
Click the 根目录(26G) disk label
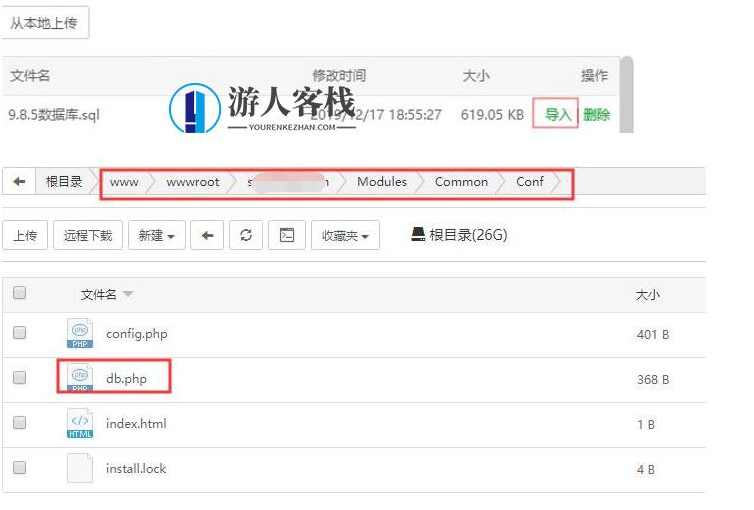(468, 235)
